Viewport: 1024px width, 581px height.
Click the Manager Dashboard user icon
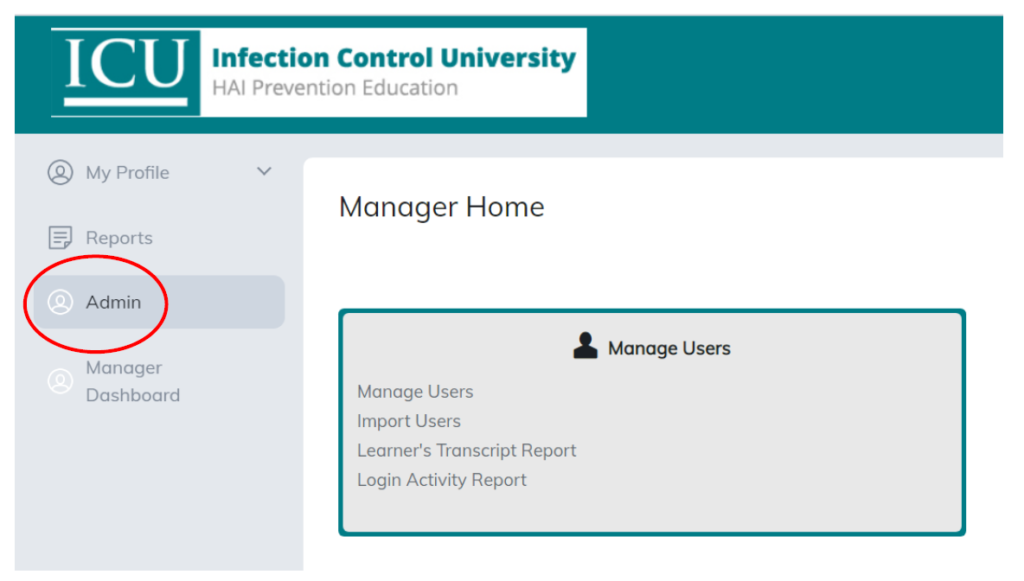[x=59, y=381]
